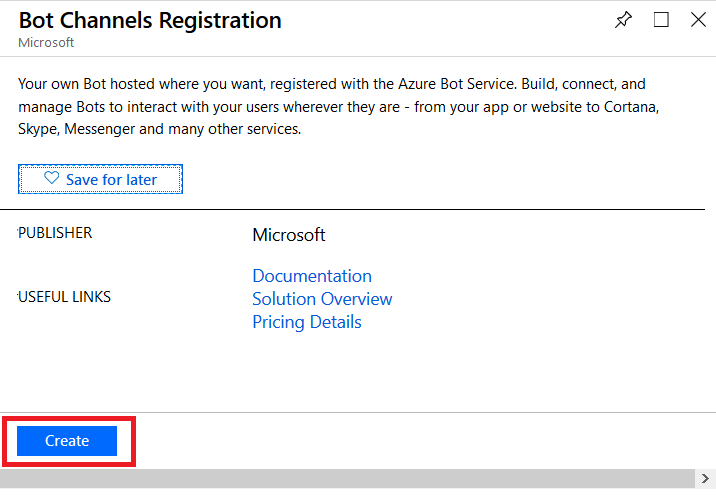The image size is (716, 500).
Task: Click the horizontal scrollbar track
Action: [x=347, y=479]
